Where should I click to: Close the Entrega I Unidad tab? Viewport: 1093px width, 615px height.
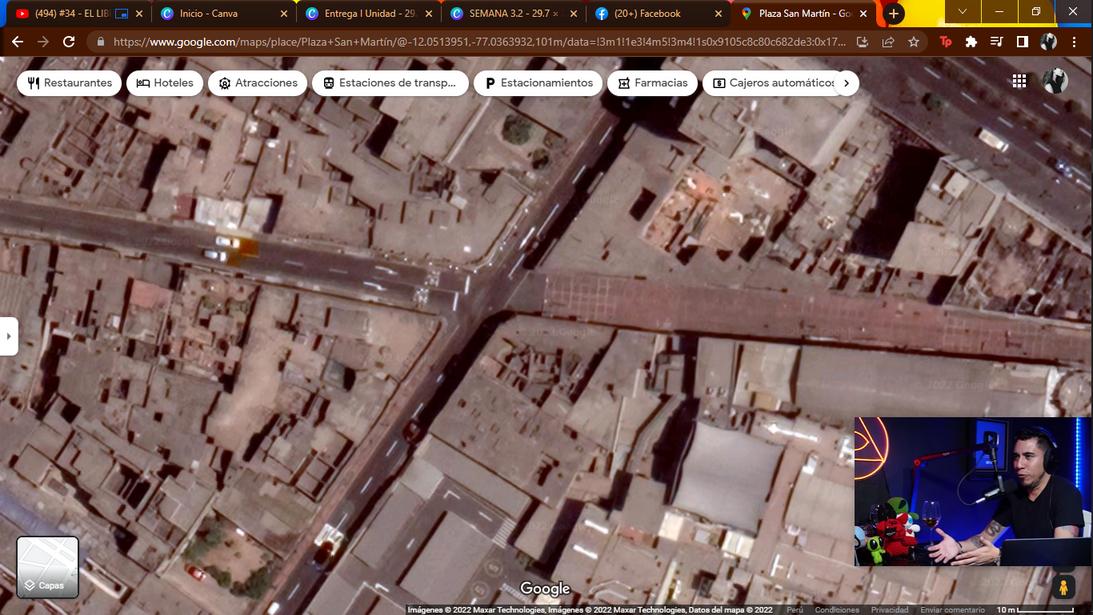tap(429, 13)
